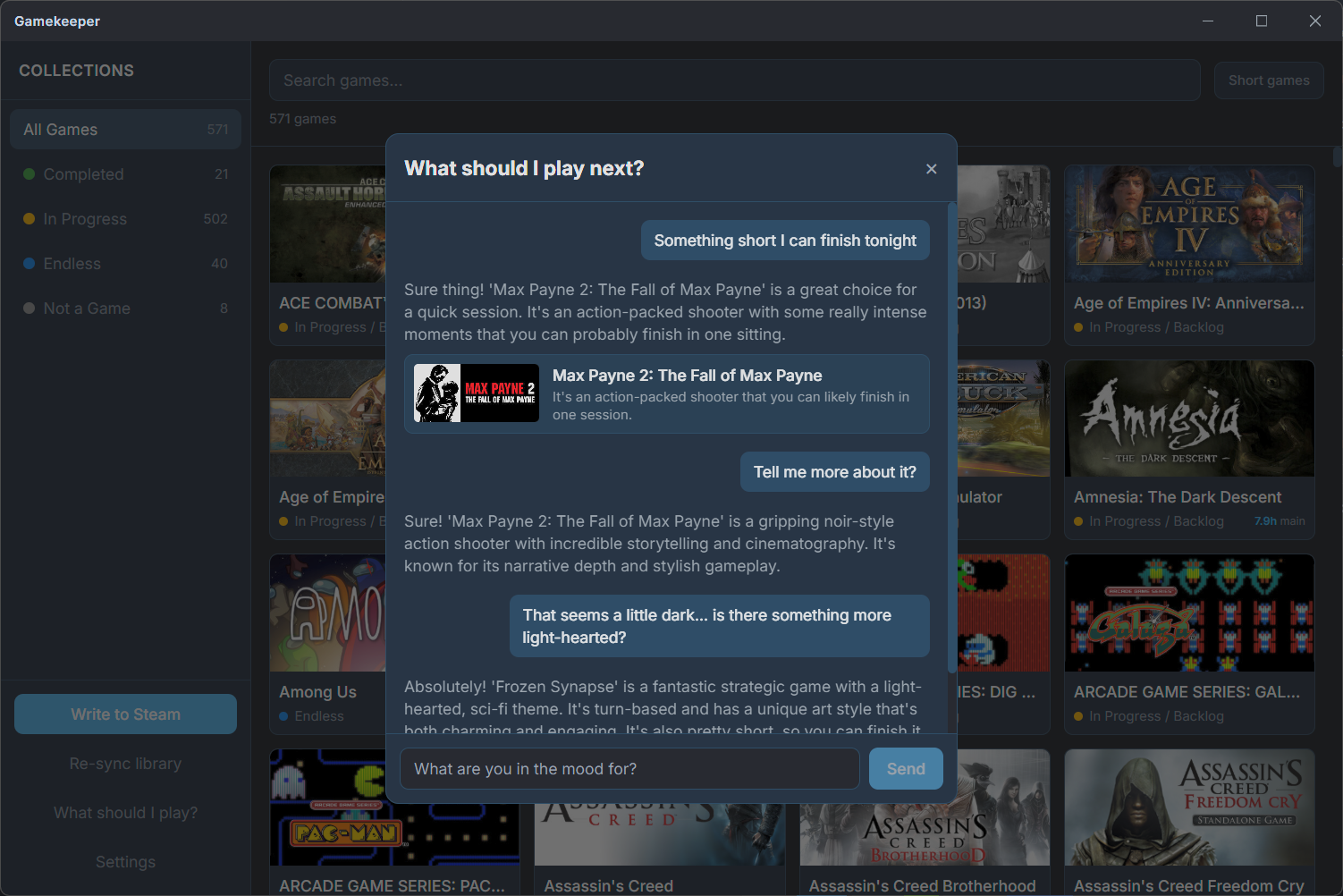Click 'Tell me more about it?' message

[x=834, y=472]
